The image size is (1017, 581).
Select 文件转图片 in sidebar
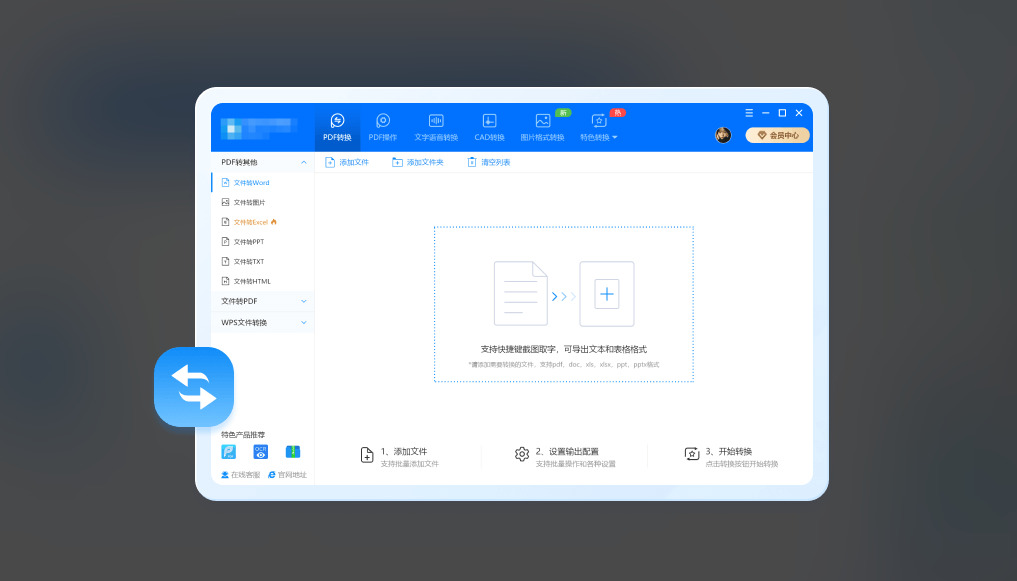click(263, 202)
